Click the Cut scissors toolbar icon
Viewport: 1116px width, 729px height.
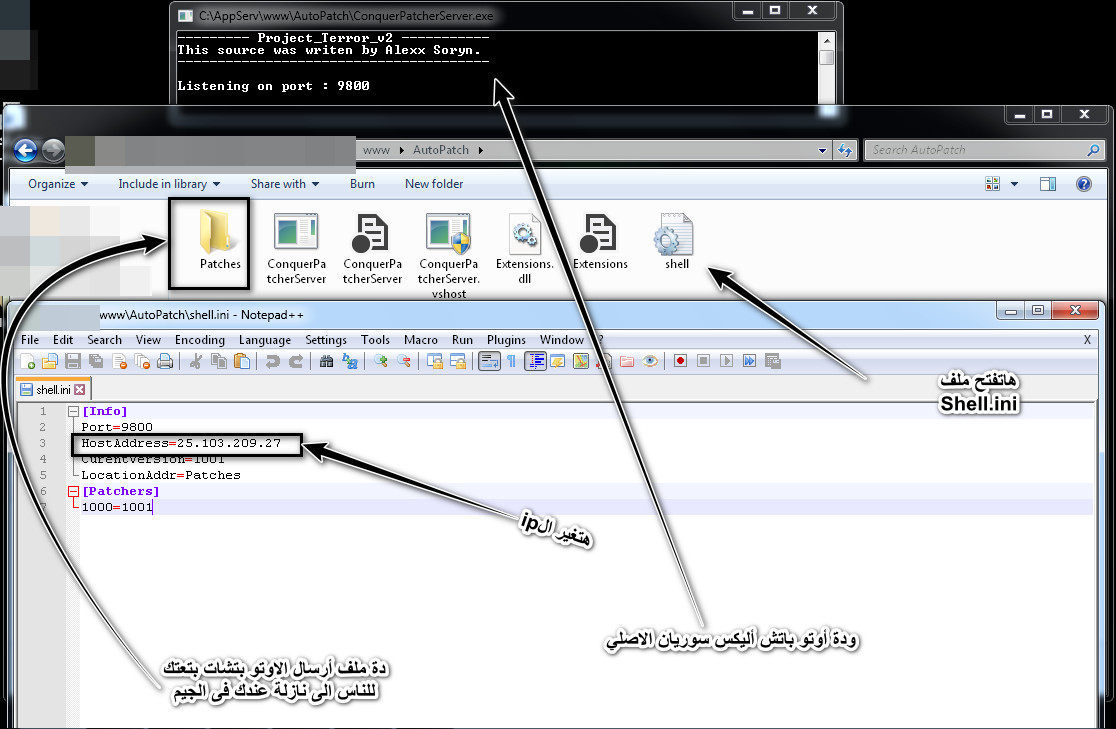[196, 362]
